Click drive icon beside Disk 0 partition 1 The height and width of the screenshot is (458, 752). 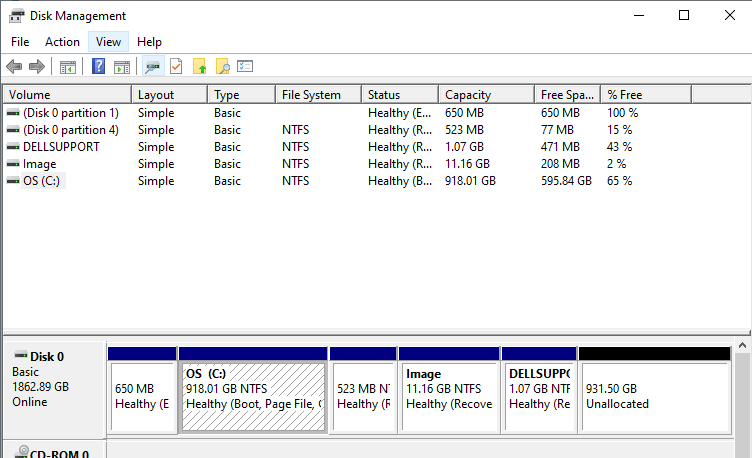point(13,113)
